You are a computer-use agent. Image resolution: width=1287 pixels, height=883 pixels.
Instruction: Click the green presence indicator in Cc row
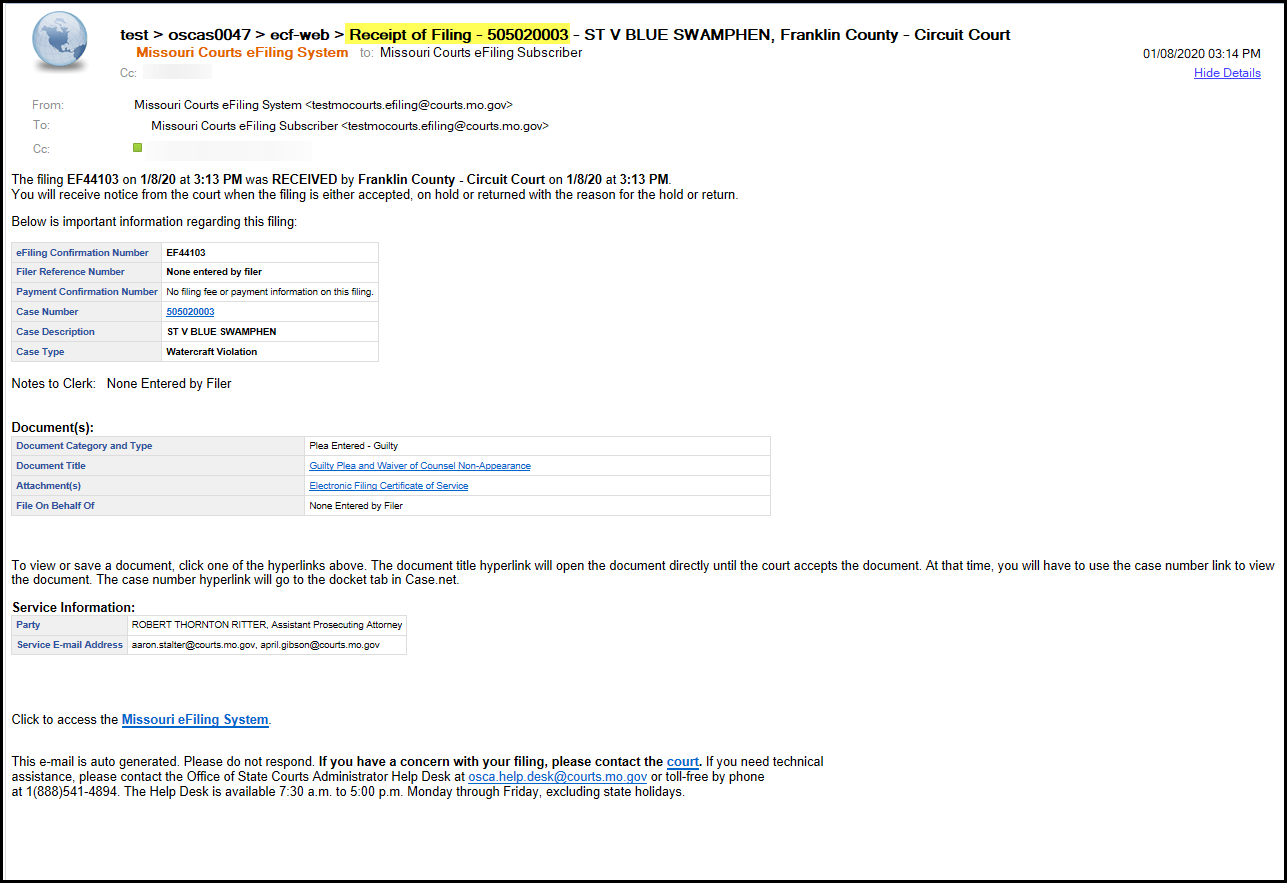[x=138, y=148]
